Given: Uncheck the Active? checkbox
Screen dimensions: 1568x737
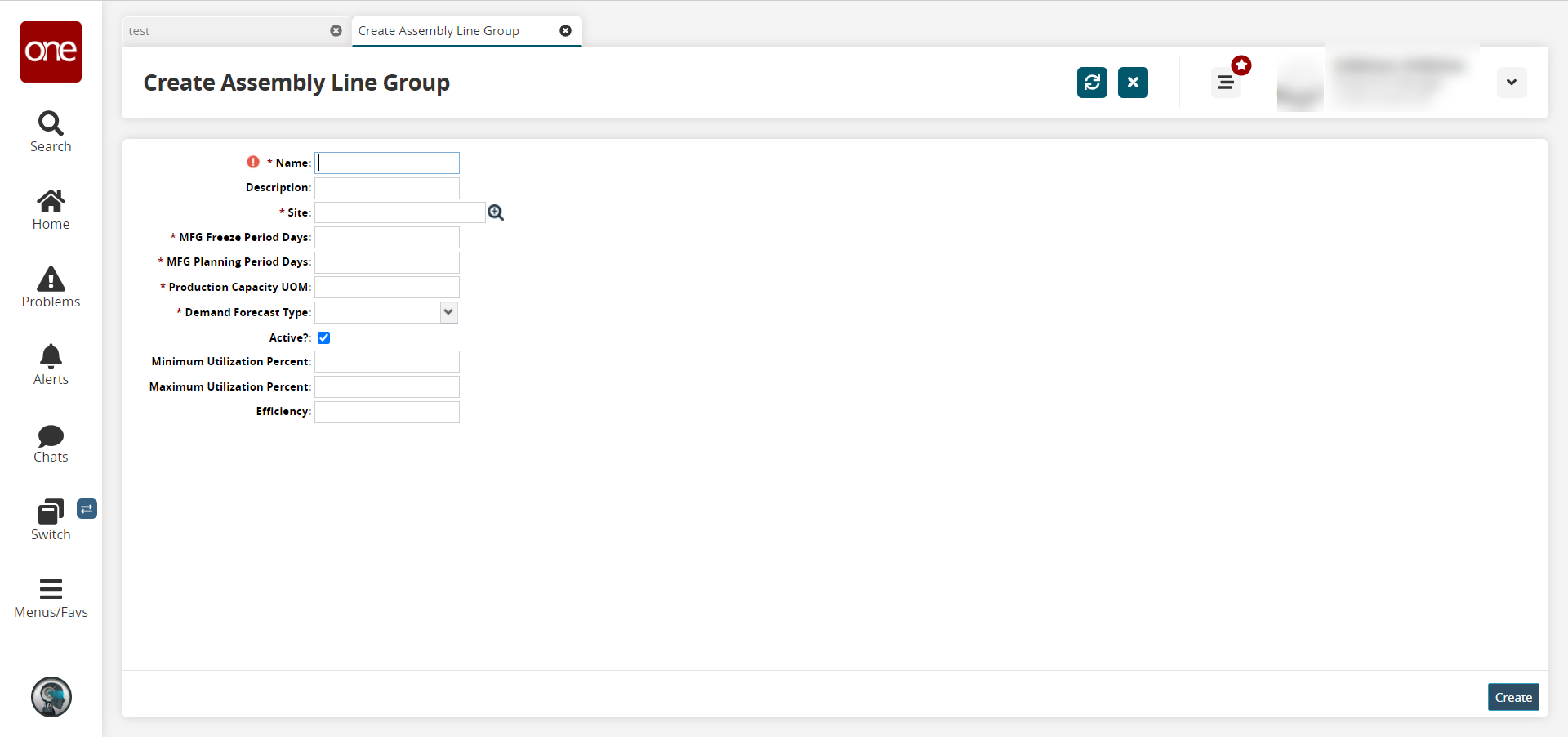Looking at the screenshot, I should click(x=324, y=337).
